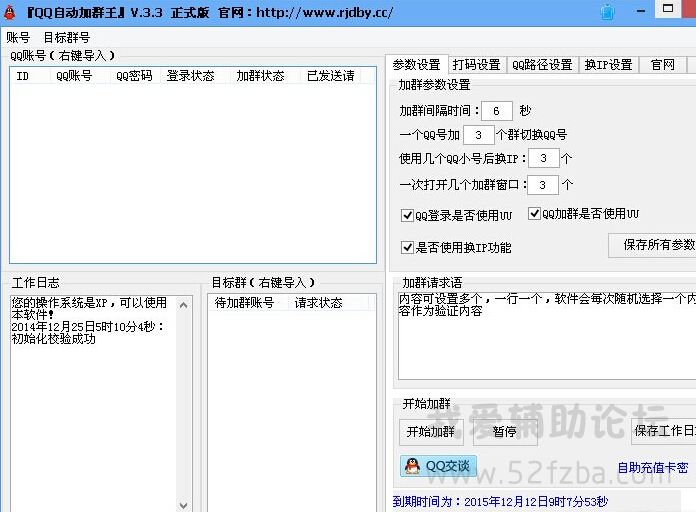Image resolution: width=696 pixels, height=512 pixels.
Task: Click the 登录状态 column header
Action: click(x=195, y=76)
